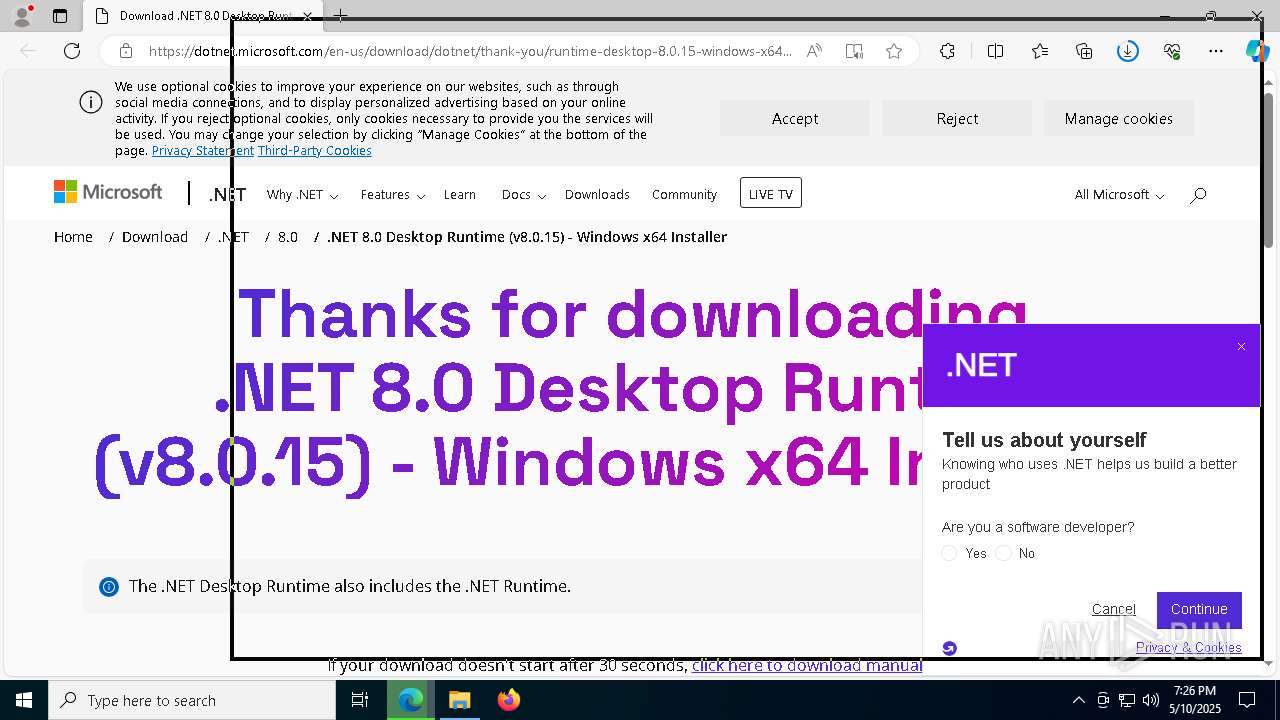Open the Windows Start menu

[x=24, y=700]
